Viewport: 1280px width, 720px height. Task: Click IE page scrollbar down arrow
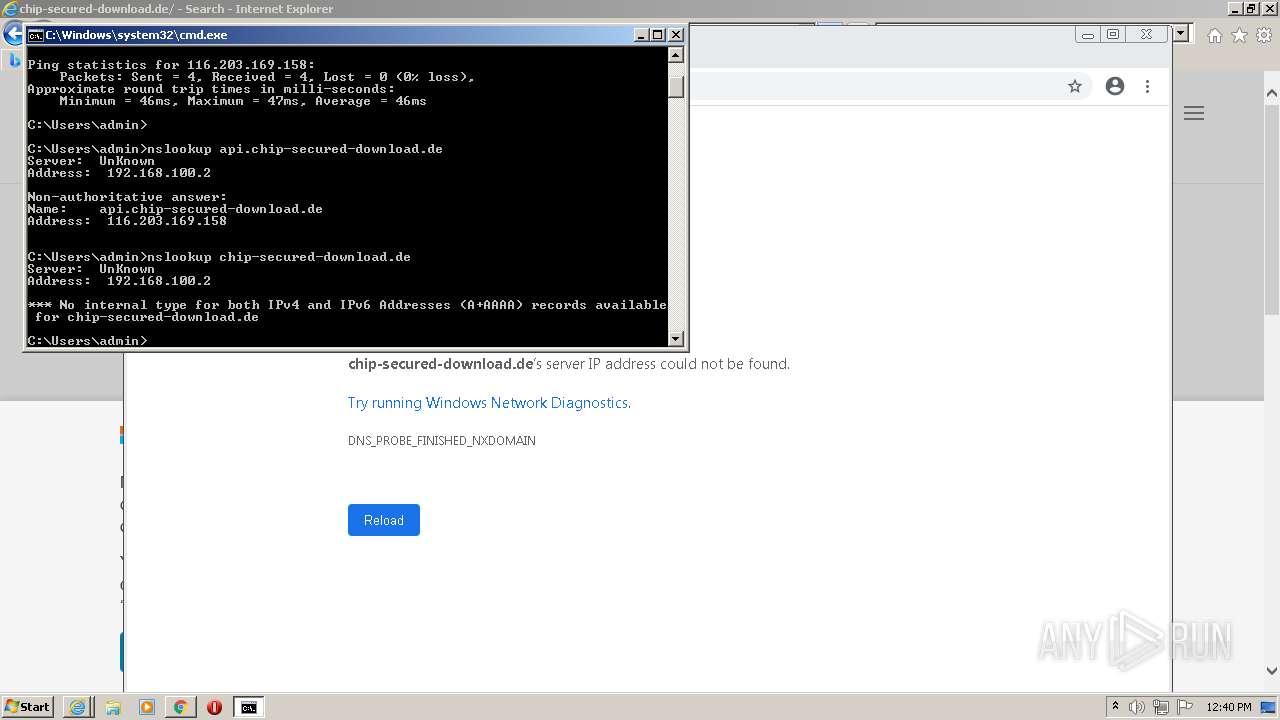1272,671
